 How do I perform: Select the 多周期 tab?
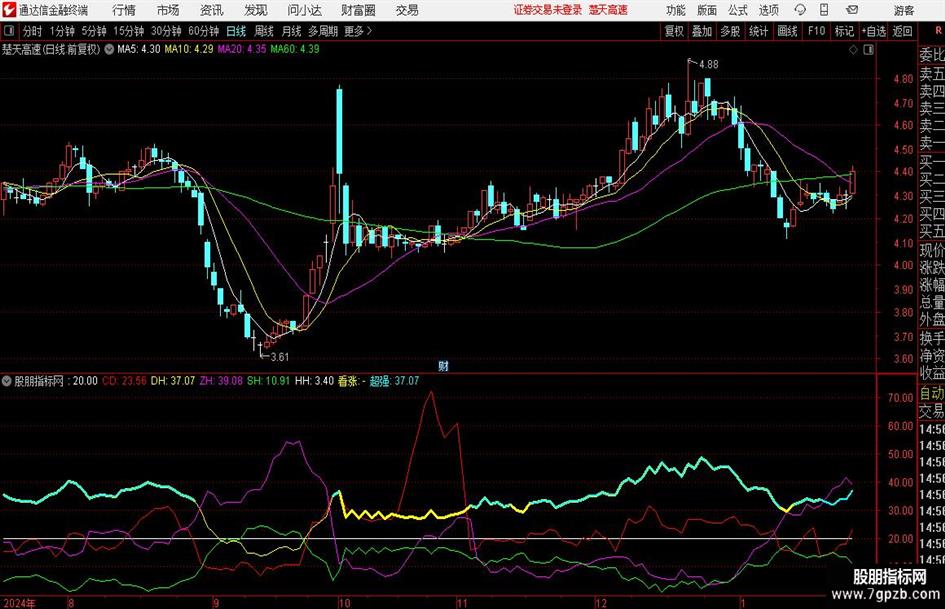[x=323, y=31]
